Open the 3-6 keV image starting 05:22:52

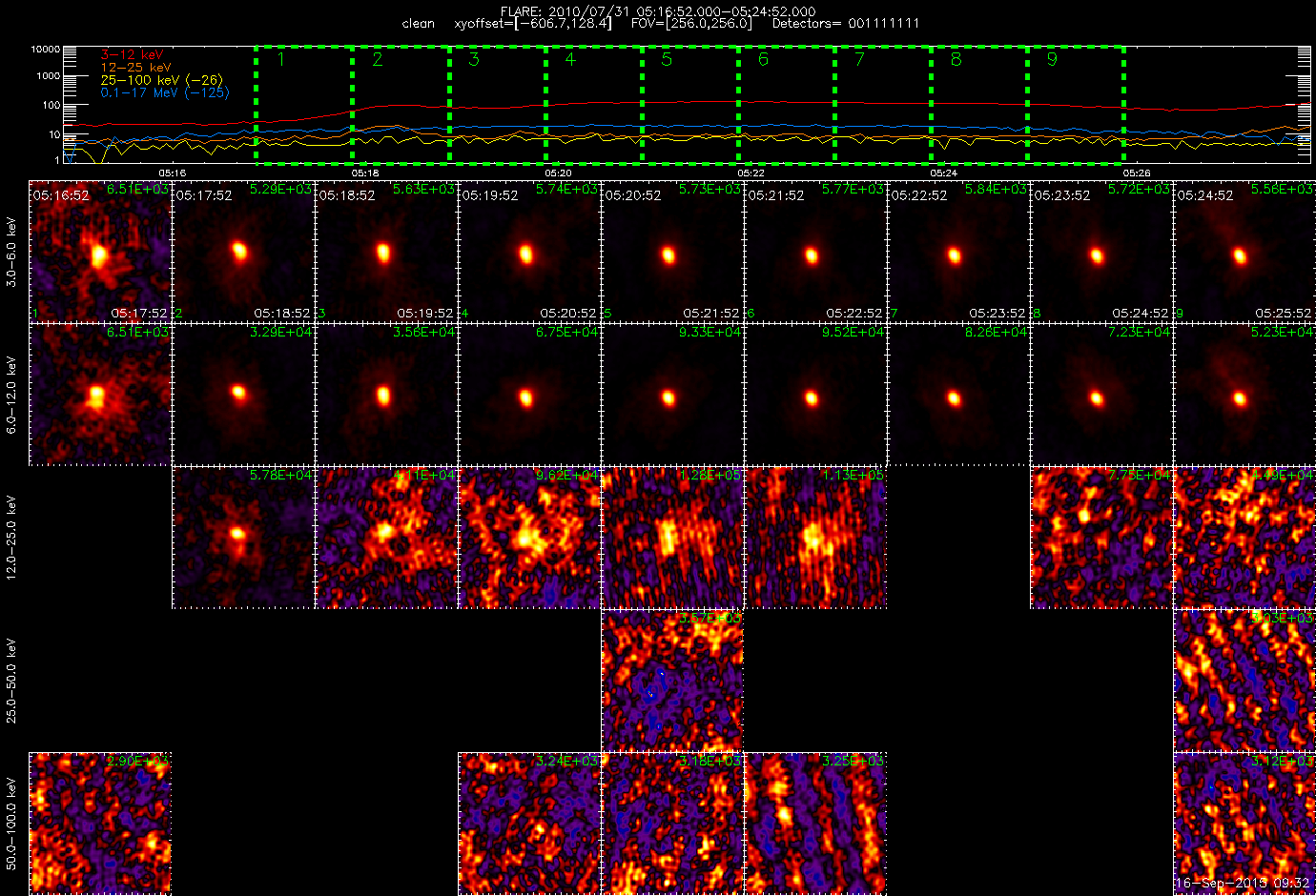click(958, 252)
